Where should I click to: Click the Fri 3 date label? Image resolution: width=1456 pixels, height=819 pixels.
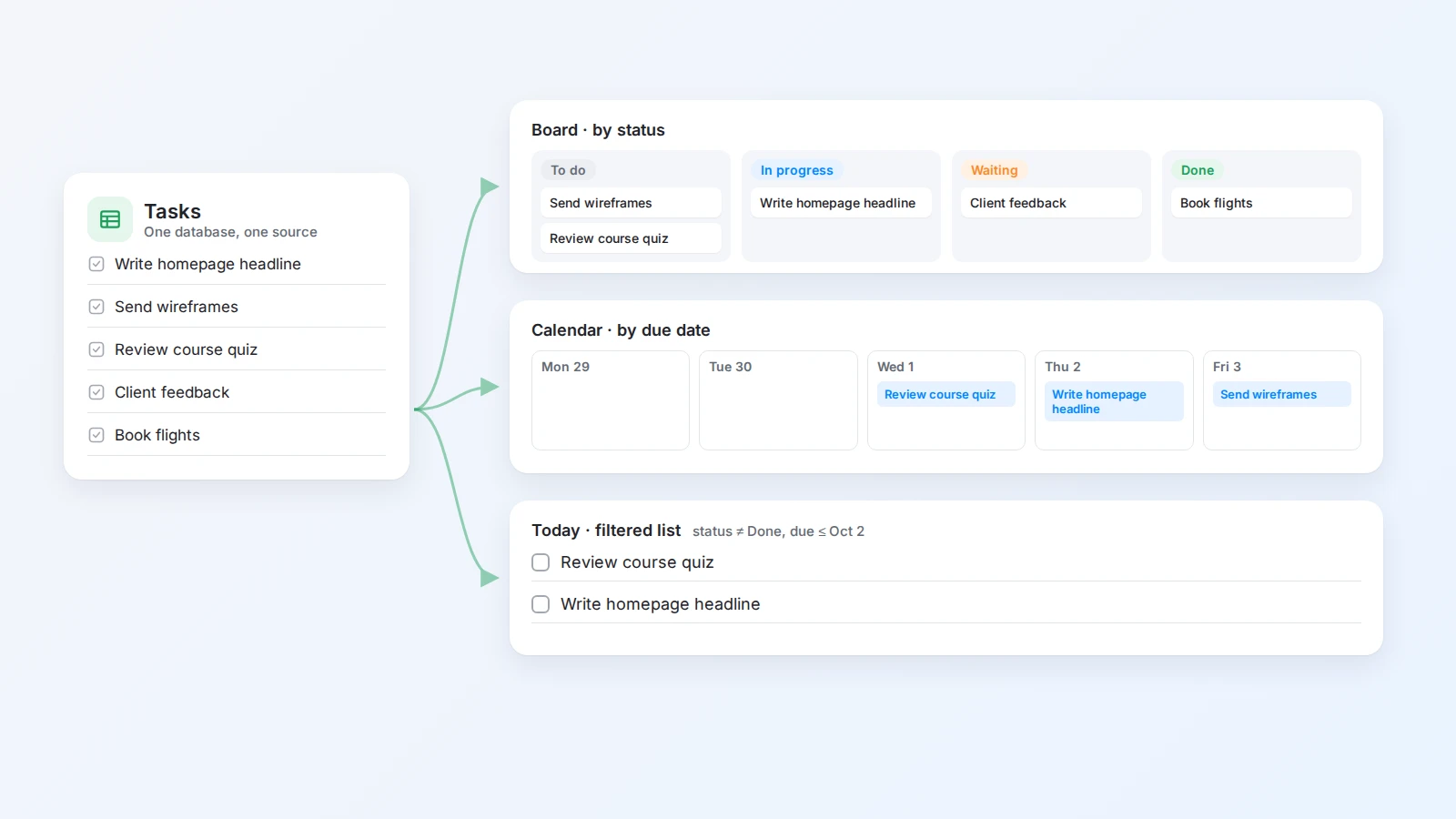1227,367
